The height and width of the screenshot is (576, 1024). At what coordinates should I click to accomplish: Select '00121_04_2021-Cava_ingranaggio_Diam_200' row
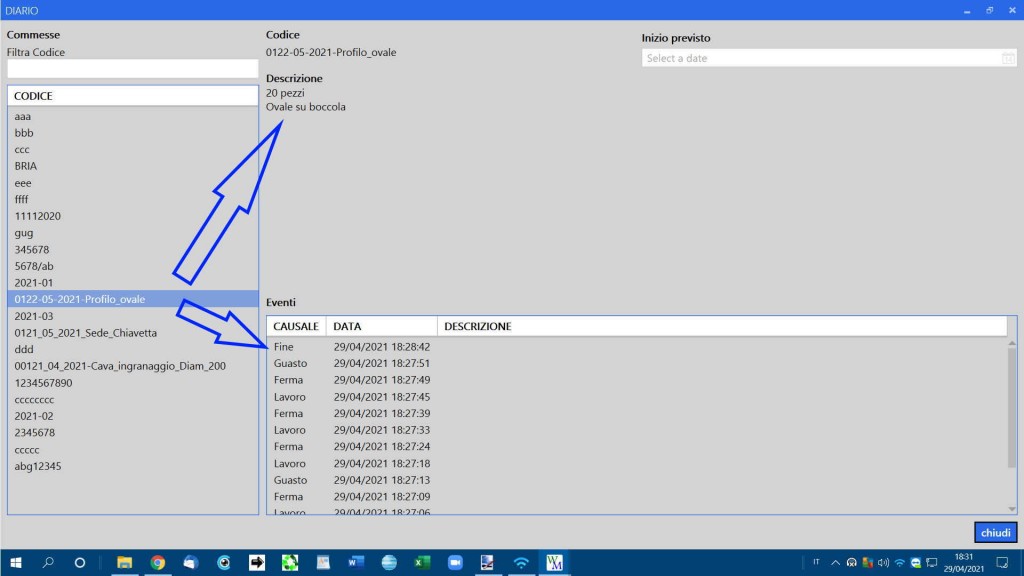[x=133, y=366]
